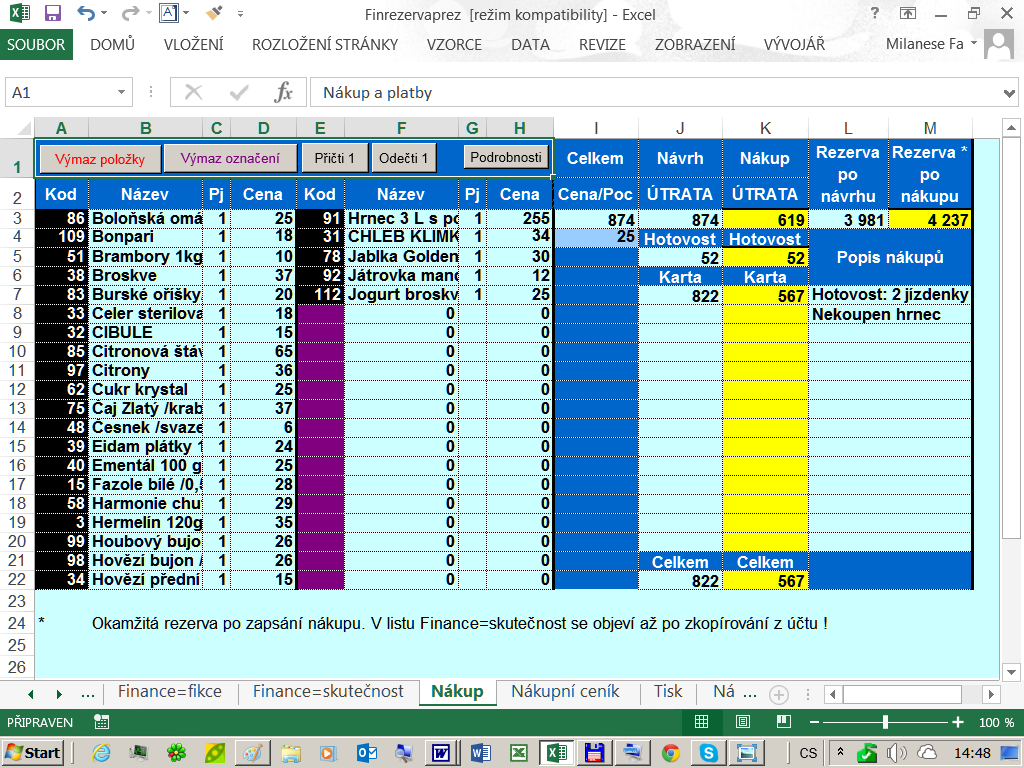Undo the last action
Viewport: 1024px width, 768px height.
86,14
